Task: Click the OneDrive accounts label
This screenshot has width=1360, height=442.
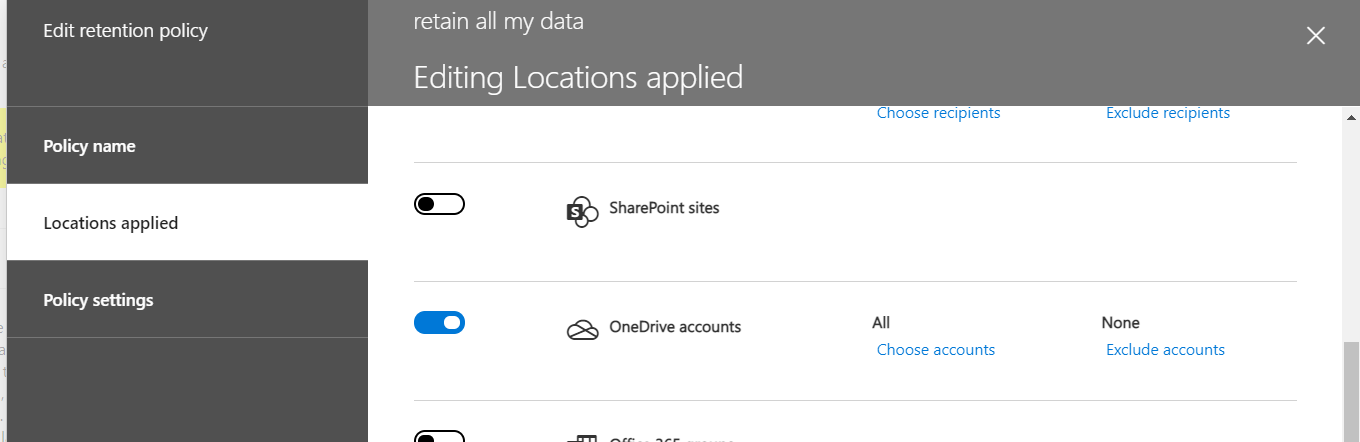Action: click(x=675, y=326)
